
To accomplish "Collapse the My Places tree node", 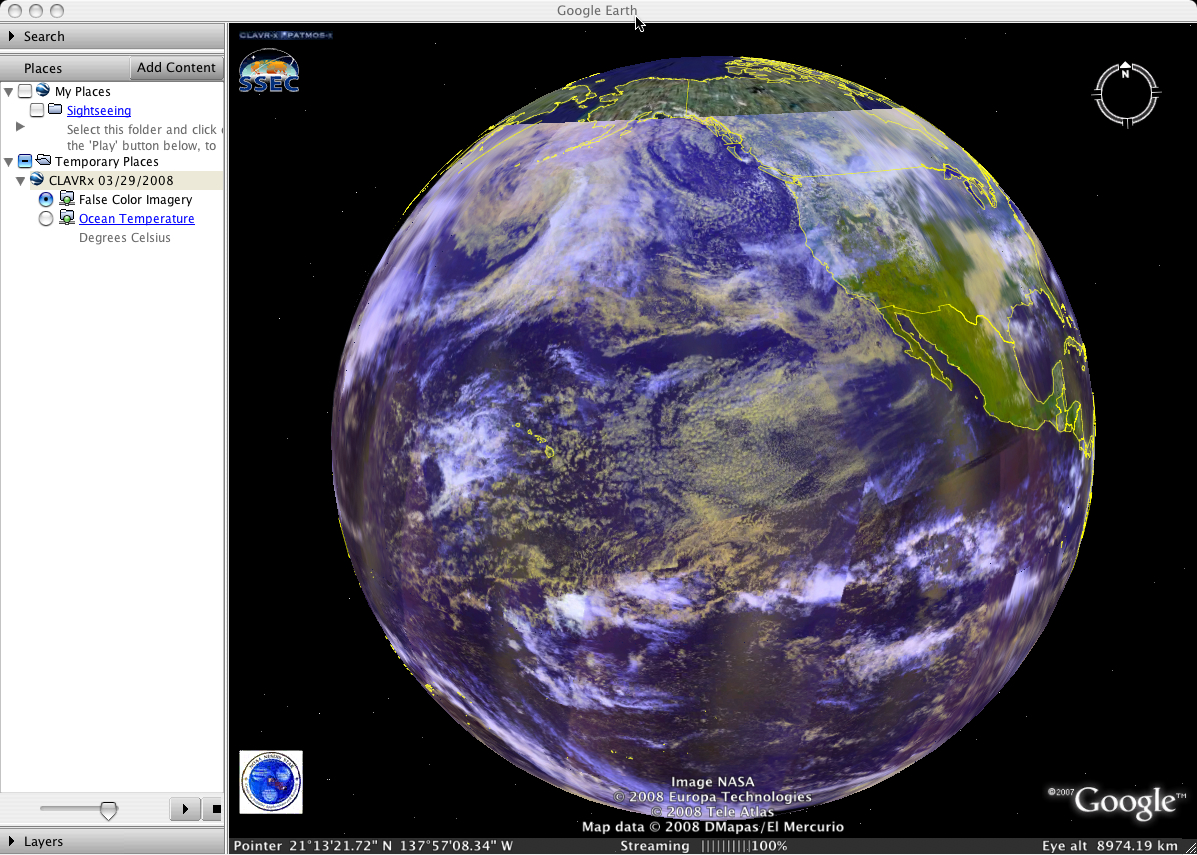I will [9, 92].
